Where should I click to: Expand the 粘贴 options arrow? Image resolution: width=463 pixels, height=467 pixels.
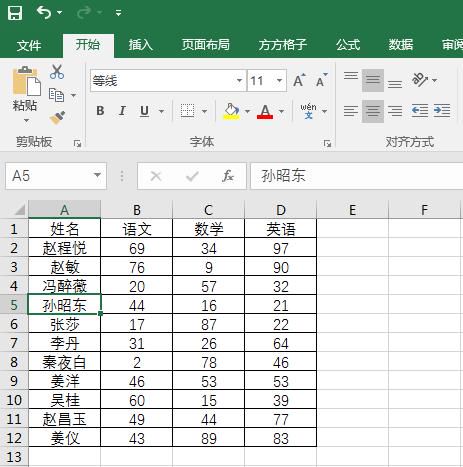(26, 120)
